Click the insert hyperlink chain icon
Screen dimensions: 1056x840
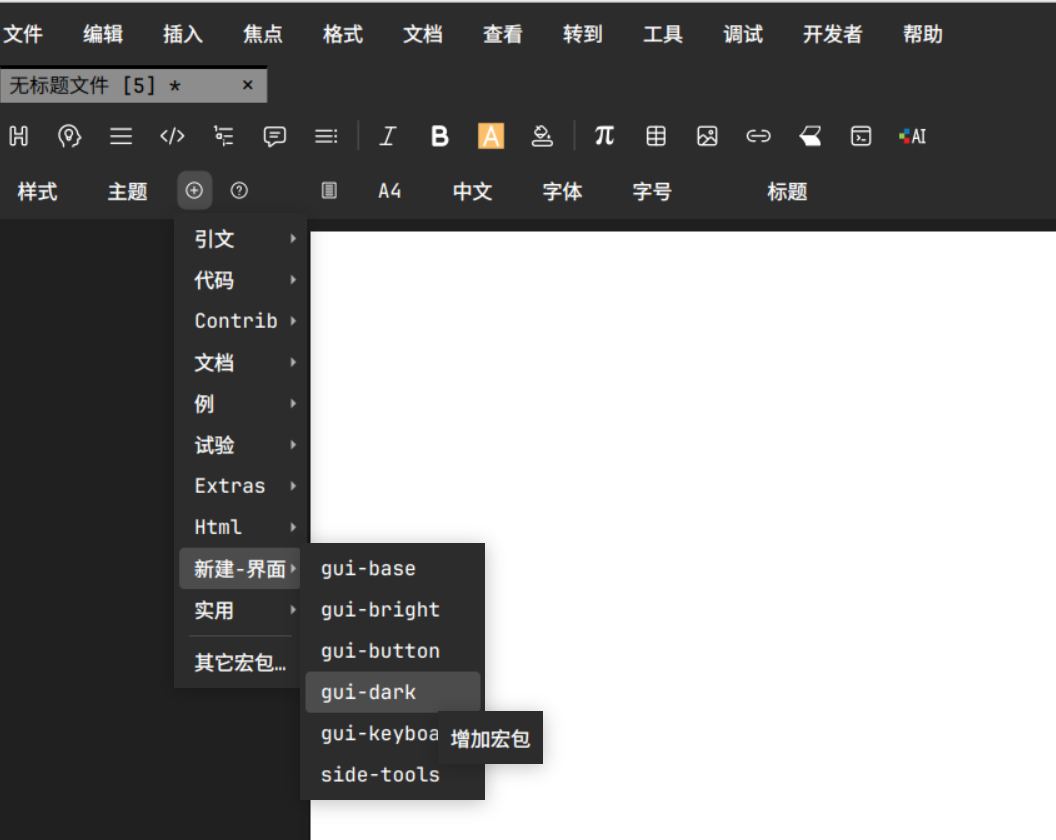759,137
